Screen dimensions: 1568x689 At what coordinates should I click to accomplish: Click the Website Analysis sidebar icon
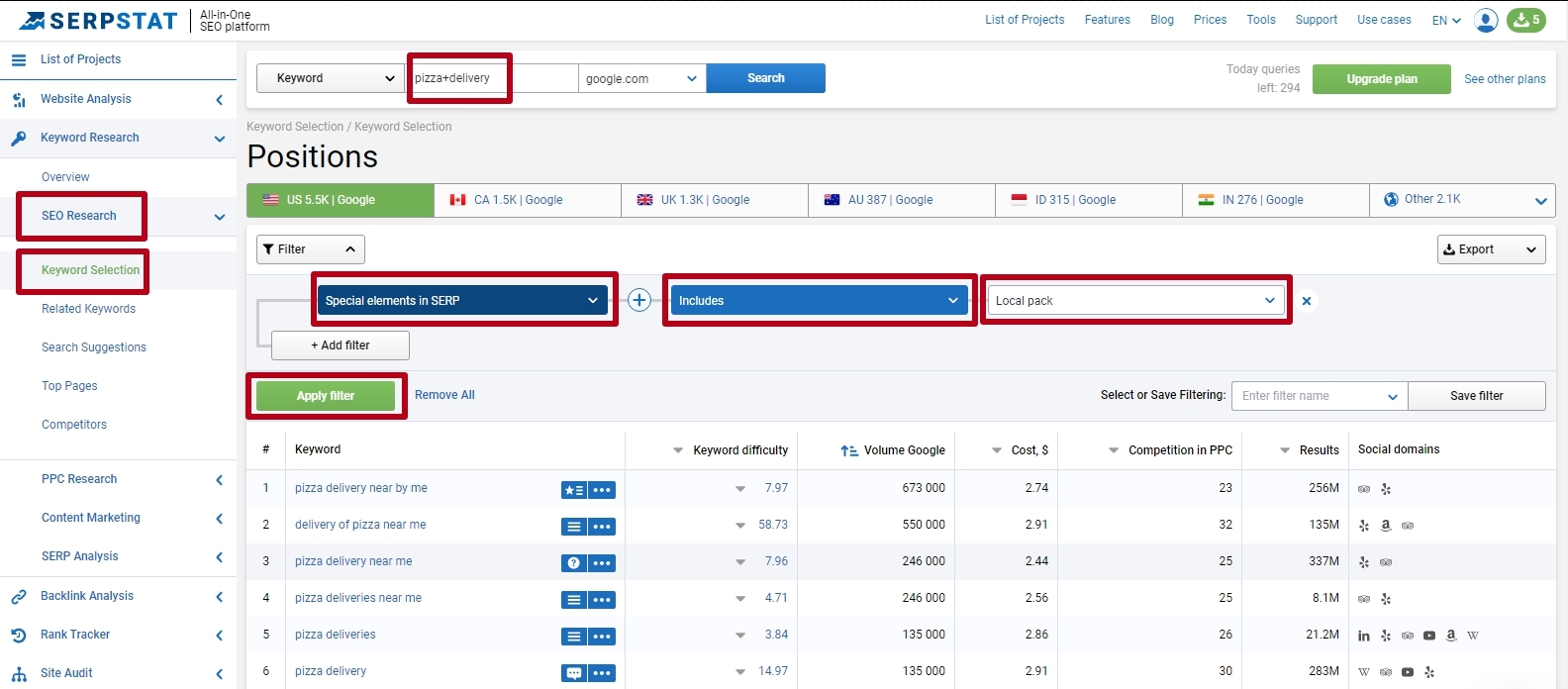19,100
